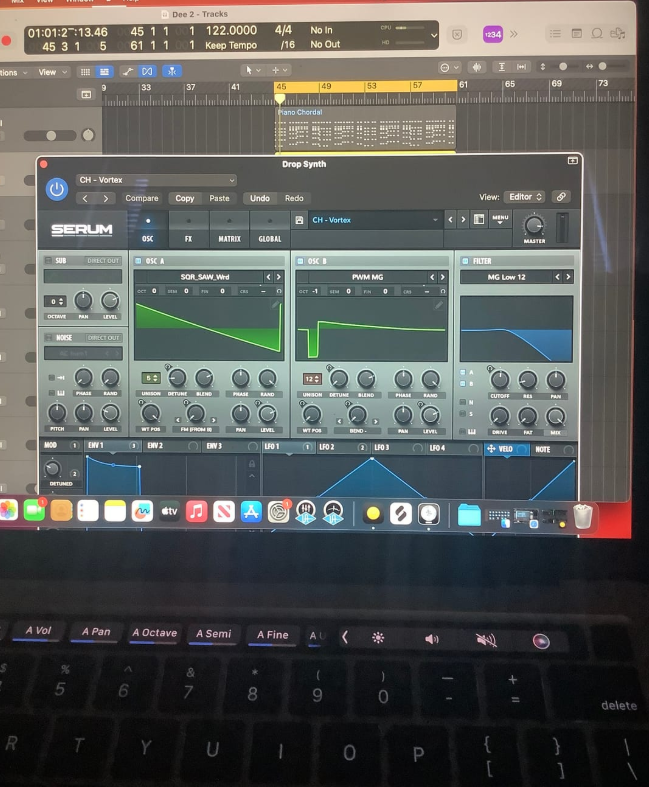Toggle the Flex icon in tracks toolbar
Screen dimensions: 649x787
coord(147,72)
